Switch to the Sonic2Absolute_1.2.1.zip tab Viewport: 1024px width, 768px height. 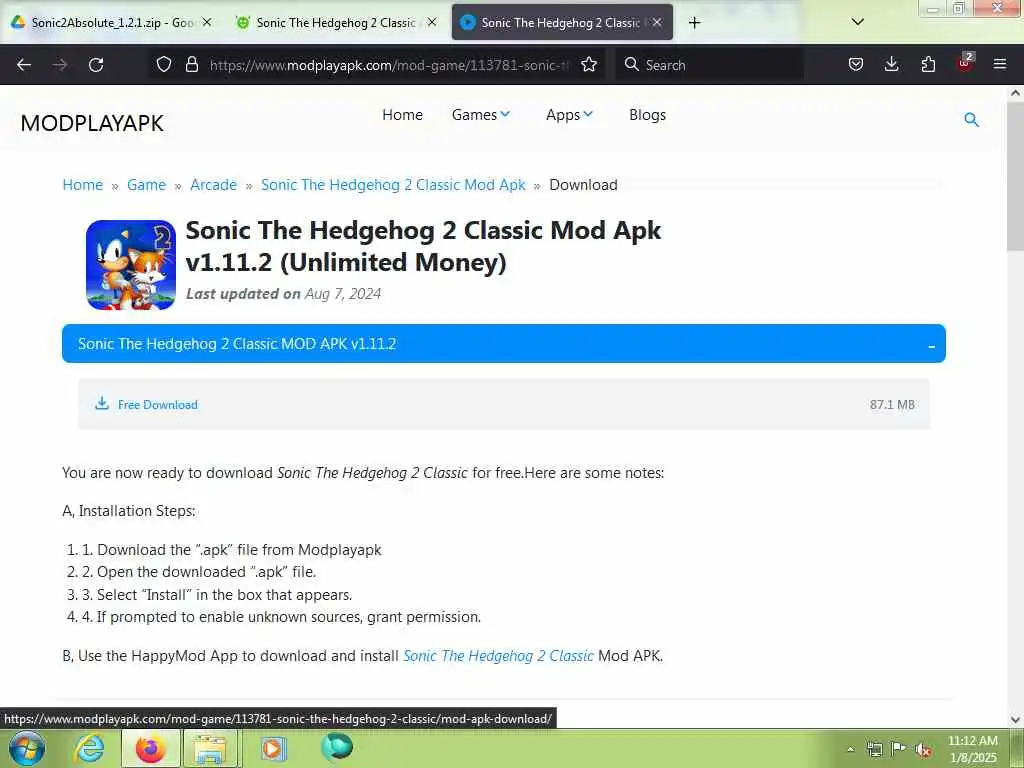[112, 23]
